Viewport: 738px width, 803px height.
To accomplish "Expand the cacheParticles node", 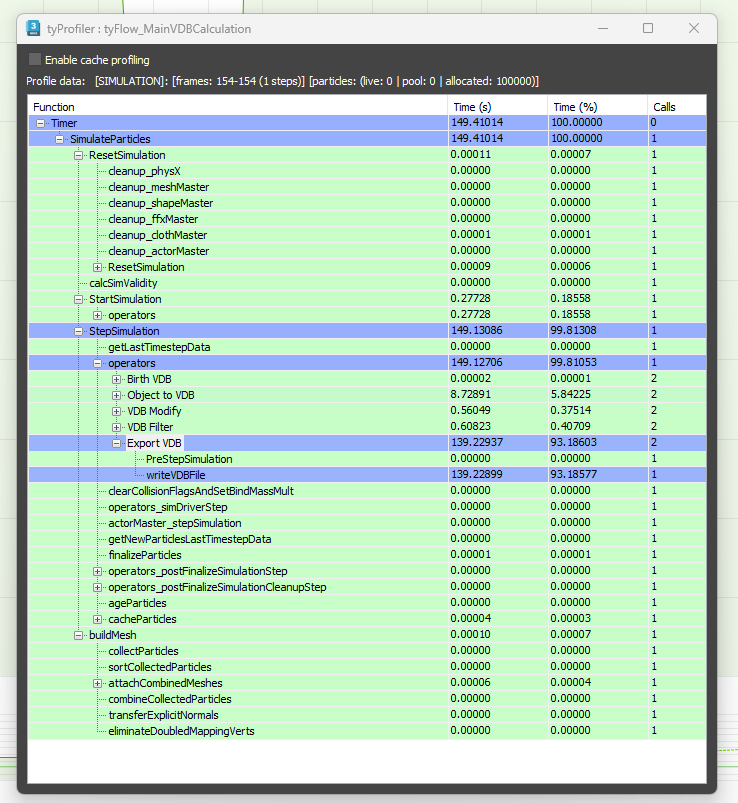I will coord(98,619).
